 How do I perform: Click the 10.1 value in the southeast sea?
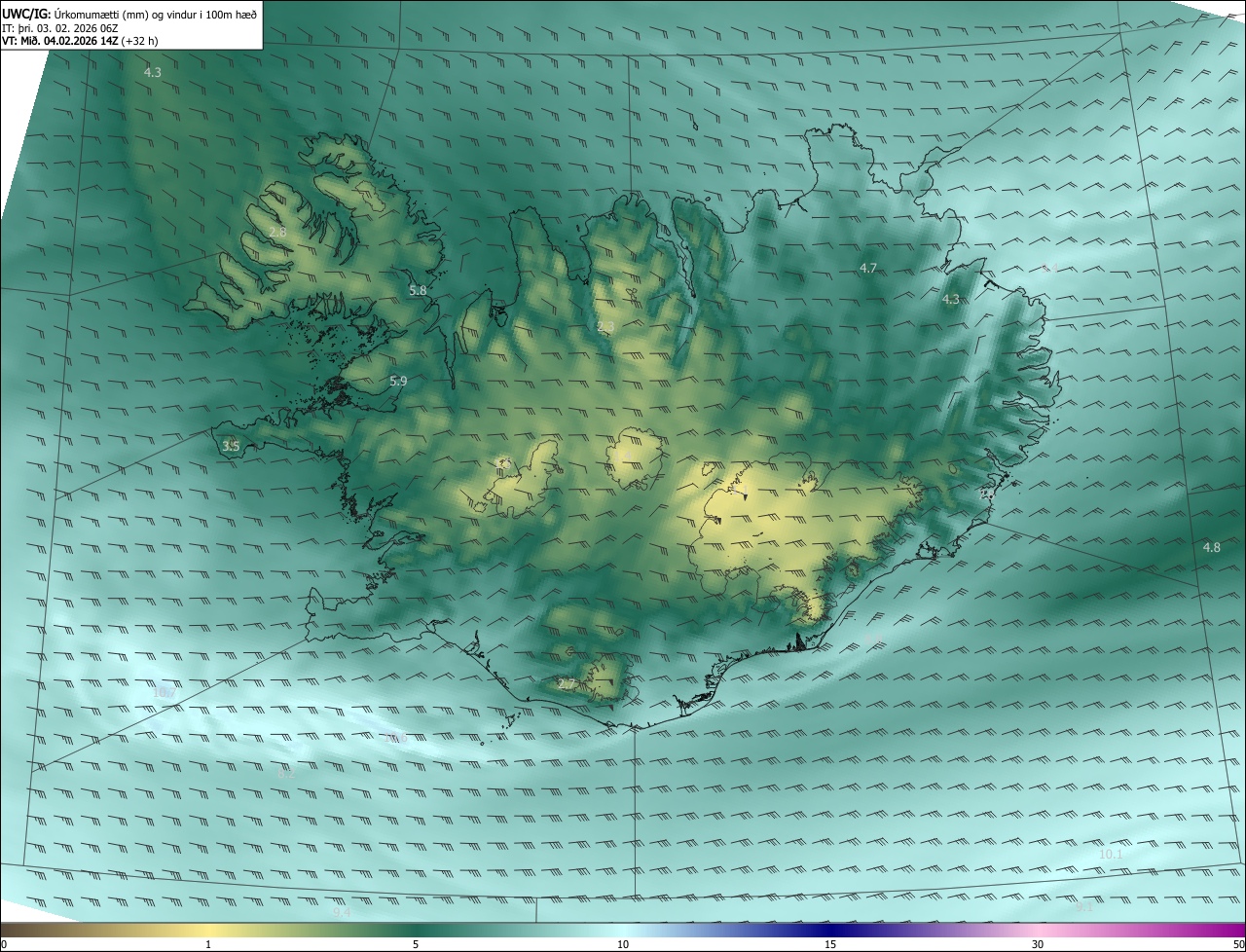tap(1111, 854)
